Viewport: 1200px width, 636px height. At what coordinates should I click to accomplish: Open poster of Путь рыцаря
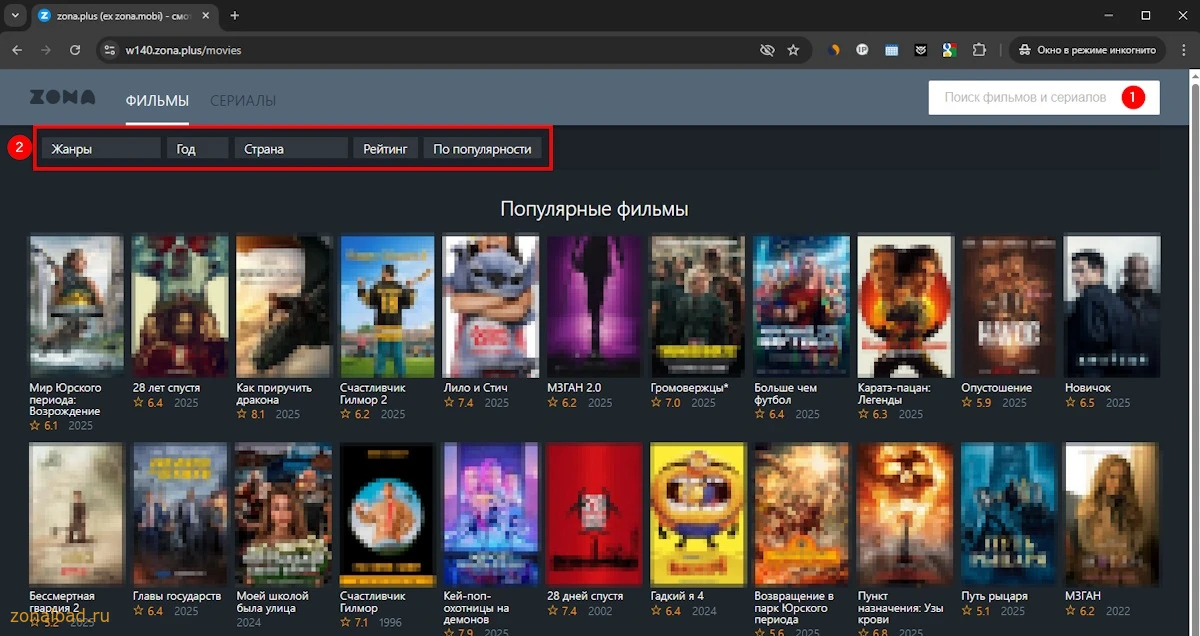(x=1009, y=514)
